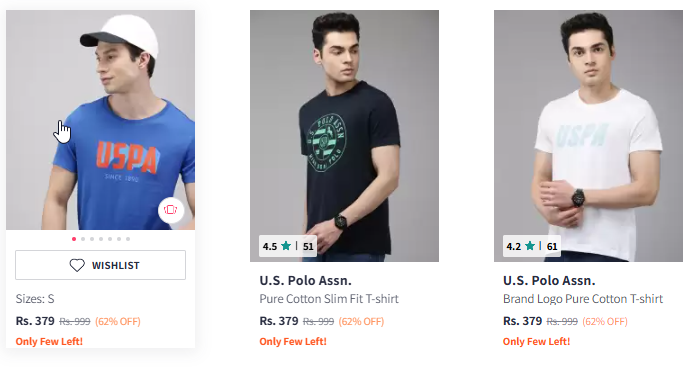The height and width of the screenshot is (368, 684).
Task: Click U.S. Polo Assn. above Brand Logo T-shirt
Action: (549, 280)
